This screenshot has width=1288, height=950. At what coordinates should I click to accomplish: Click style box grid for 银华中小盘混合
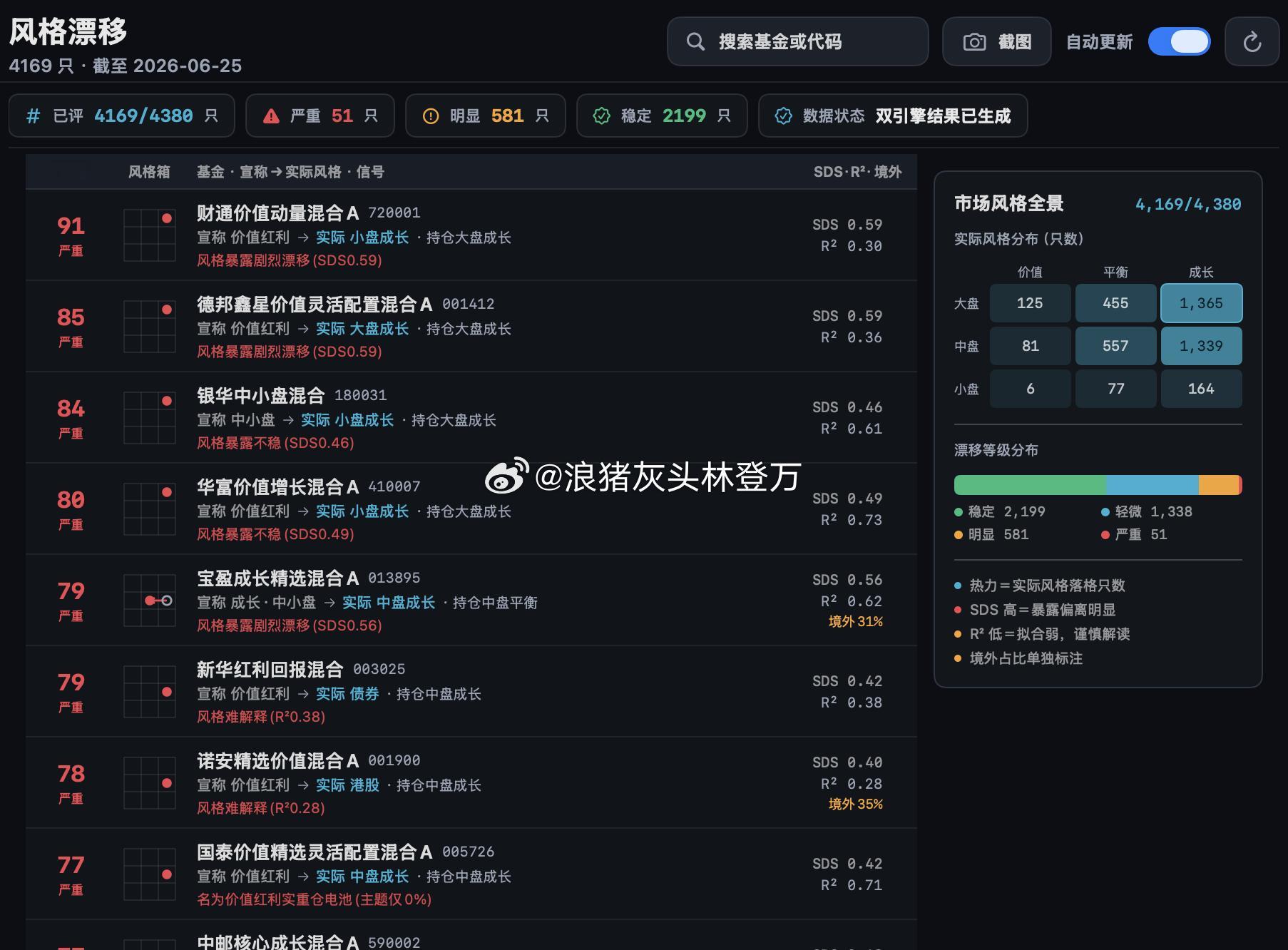[x=150, y=417]
